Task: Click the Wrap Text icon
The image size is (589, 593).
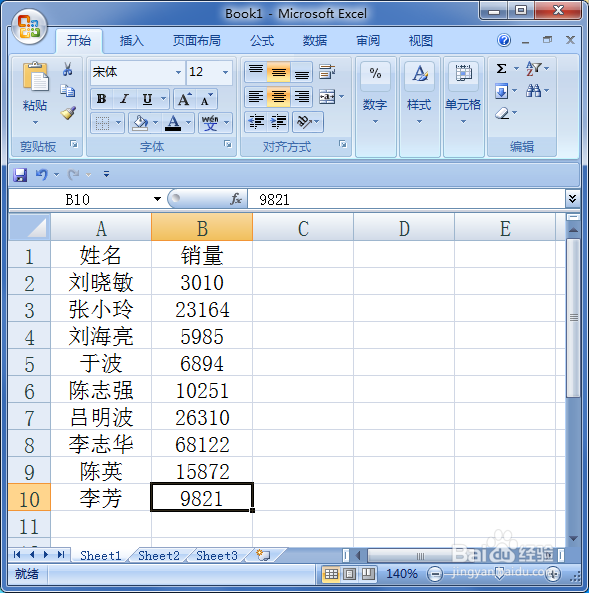Action: [x=327, y=72]
